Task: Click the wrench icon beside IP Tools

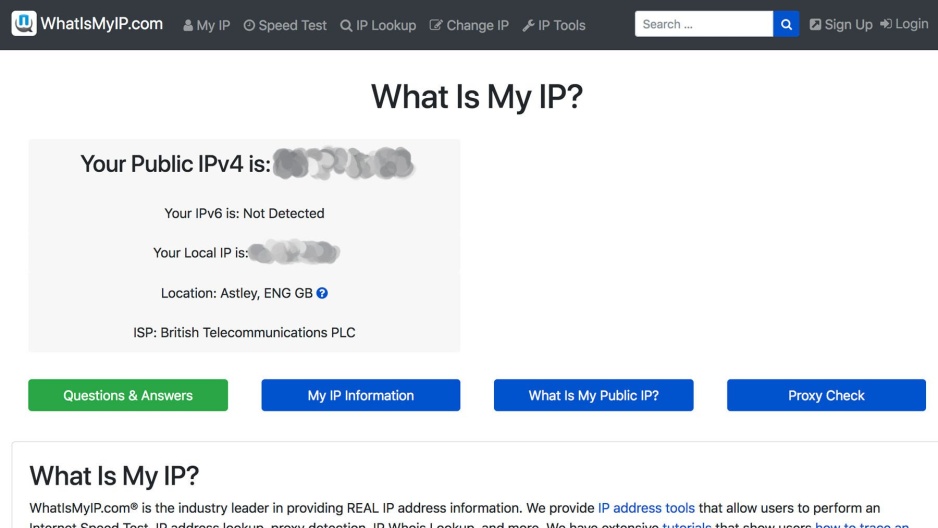Action: pyautogui.click(x=528, y=26)
